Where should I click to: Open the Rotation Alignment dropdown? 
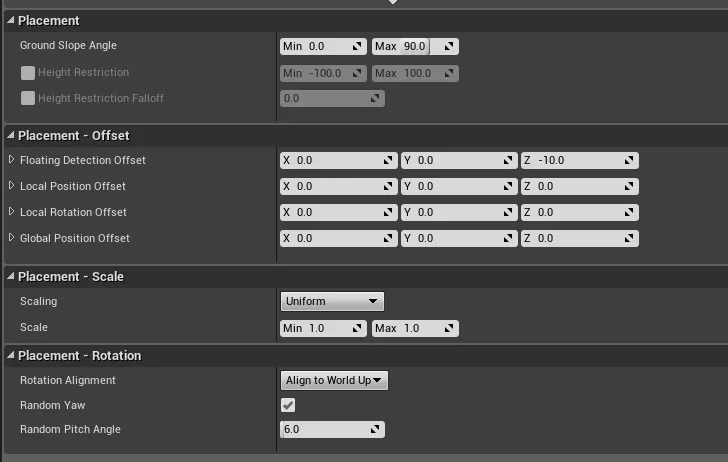point(334,380)
